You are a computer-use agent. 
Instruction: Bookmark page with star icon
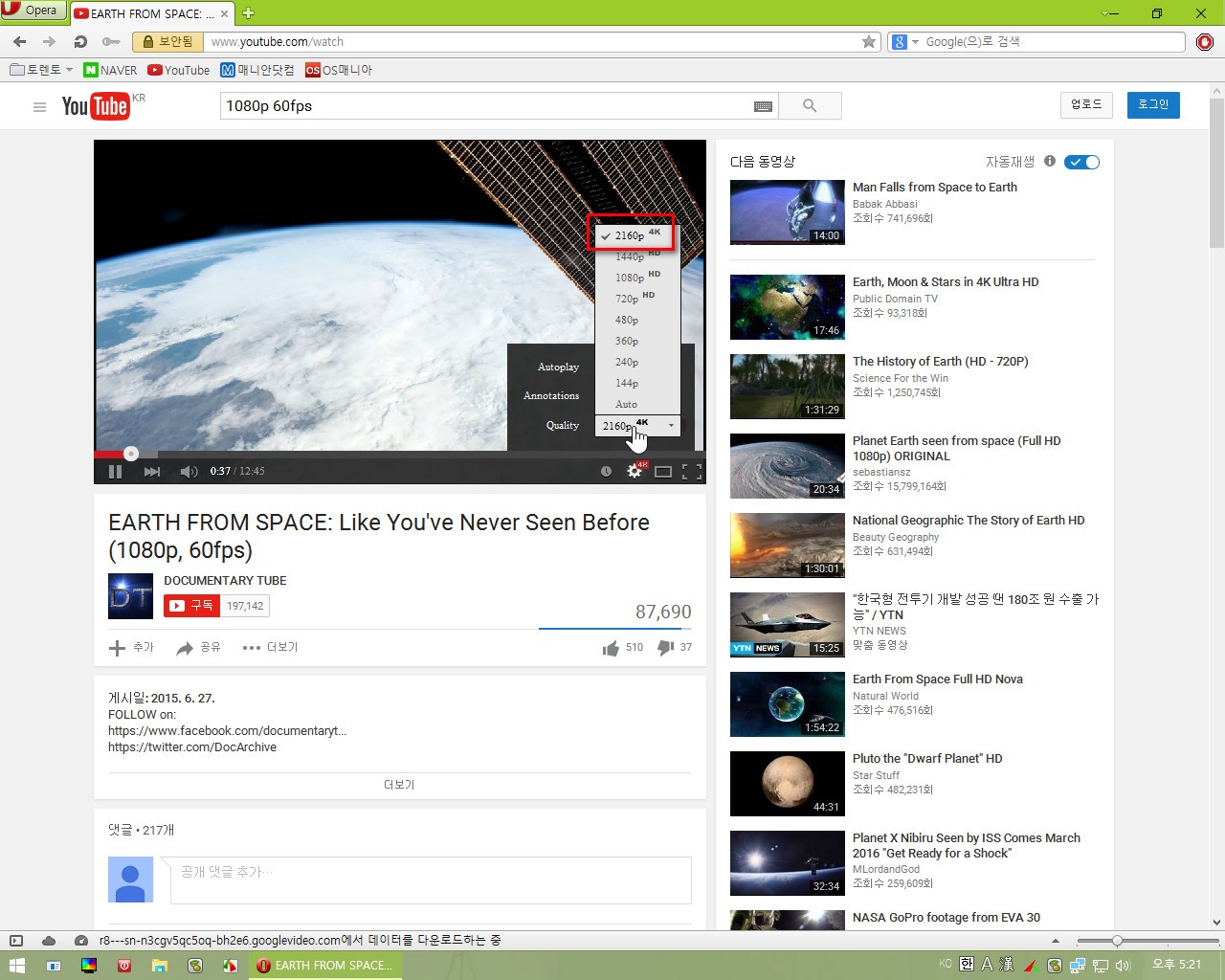[x=869, y=41]
